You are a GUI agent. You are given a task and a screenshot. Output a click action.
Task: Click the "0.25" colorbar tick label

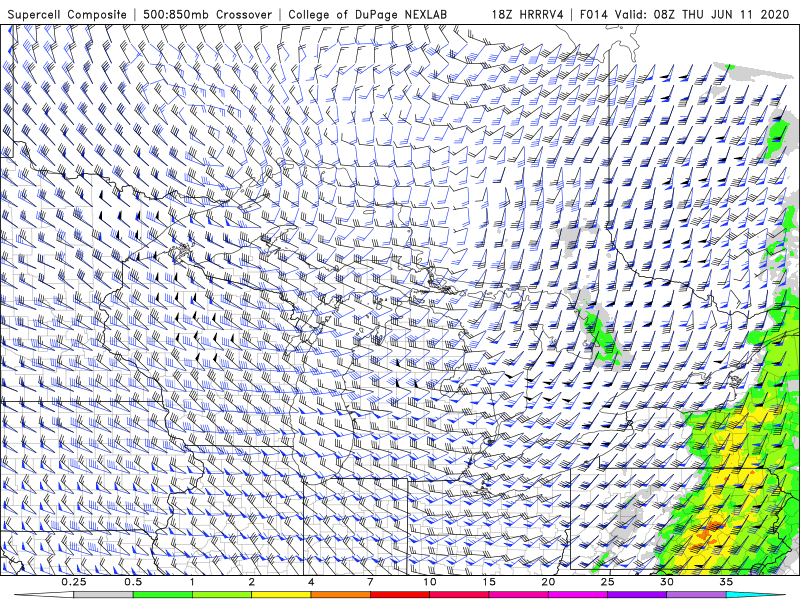tap(74, 582)
